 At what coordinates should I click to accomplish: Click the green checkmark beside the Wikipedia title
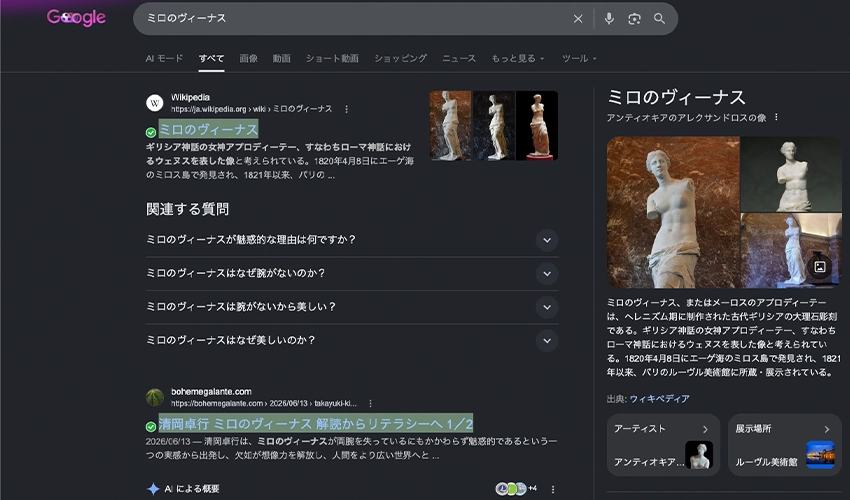click(x=151, y=132)
